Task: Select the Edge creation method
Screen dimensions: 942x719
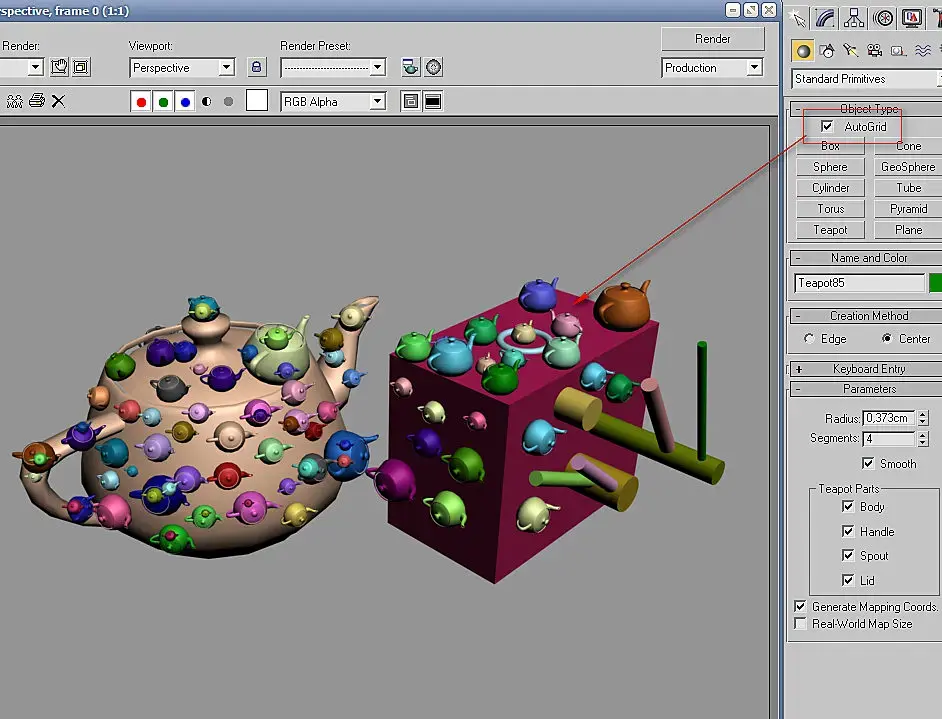Action: 809,339
